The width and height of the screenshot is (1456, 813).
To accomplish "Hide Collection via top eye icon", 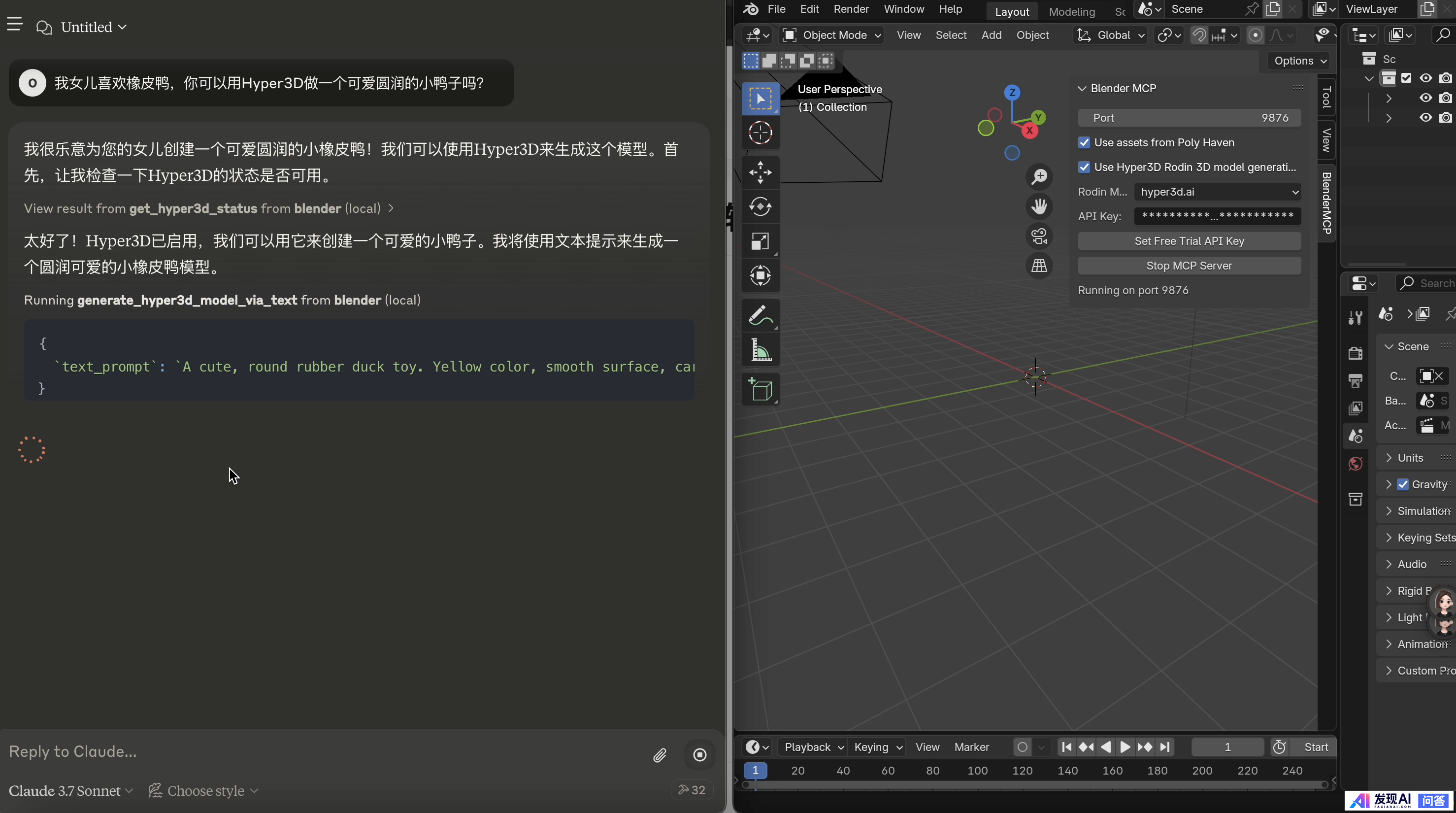I will pos(1425,78).
